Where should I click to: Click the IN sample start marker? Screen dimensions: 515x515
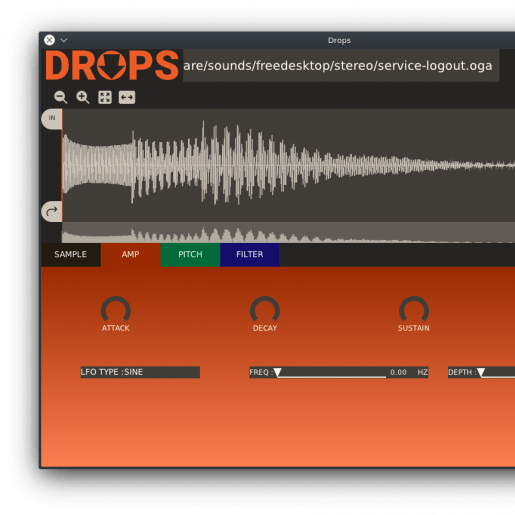(52, 119)
